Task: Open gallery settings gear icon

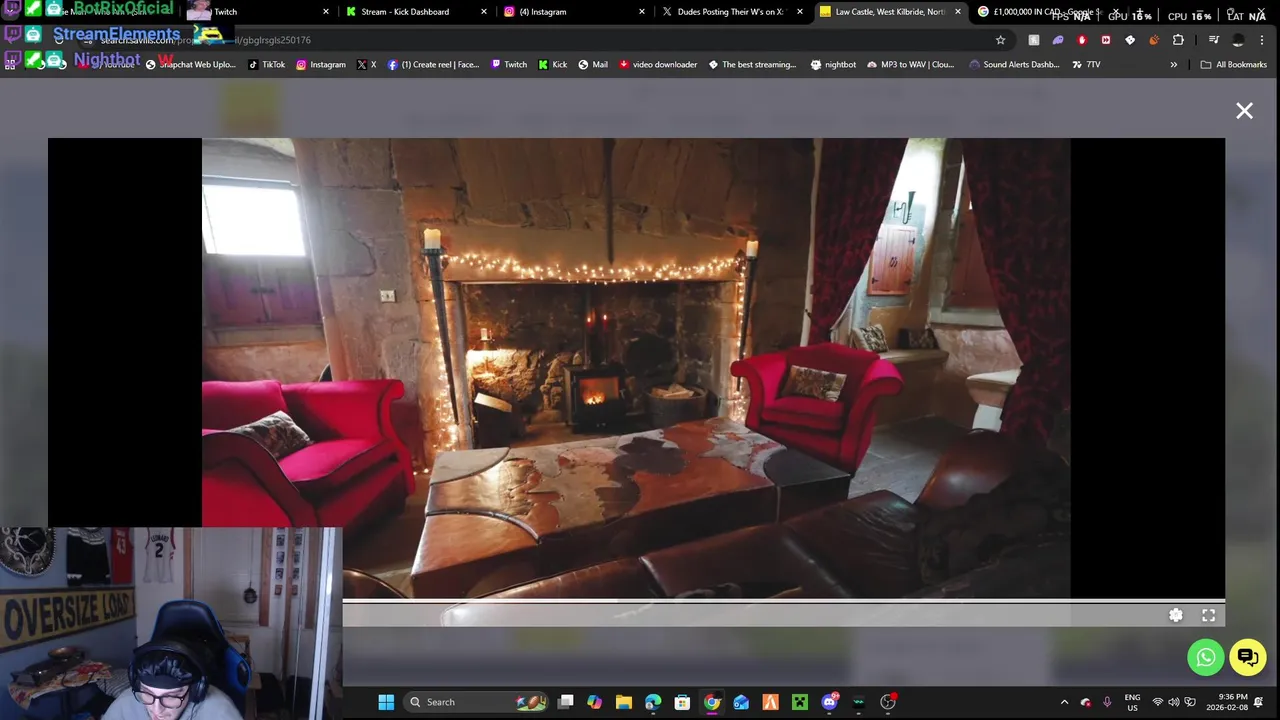Action: [1176, 616]
